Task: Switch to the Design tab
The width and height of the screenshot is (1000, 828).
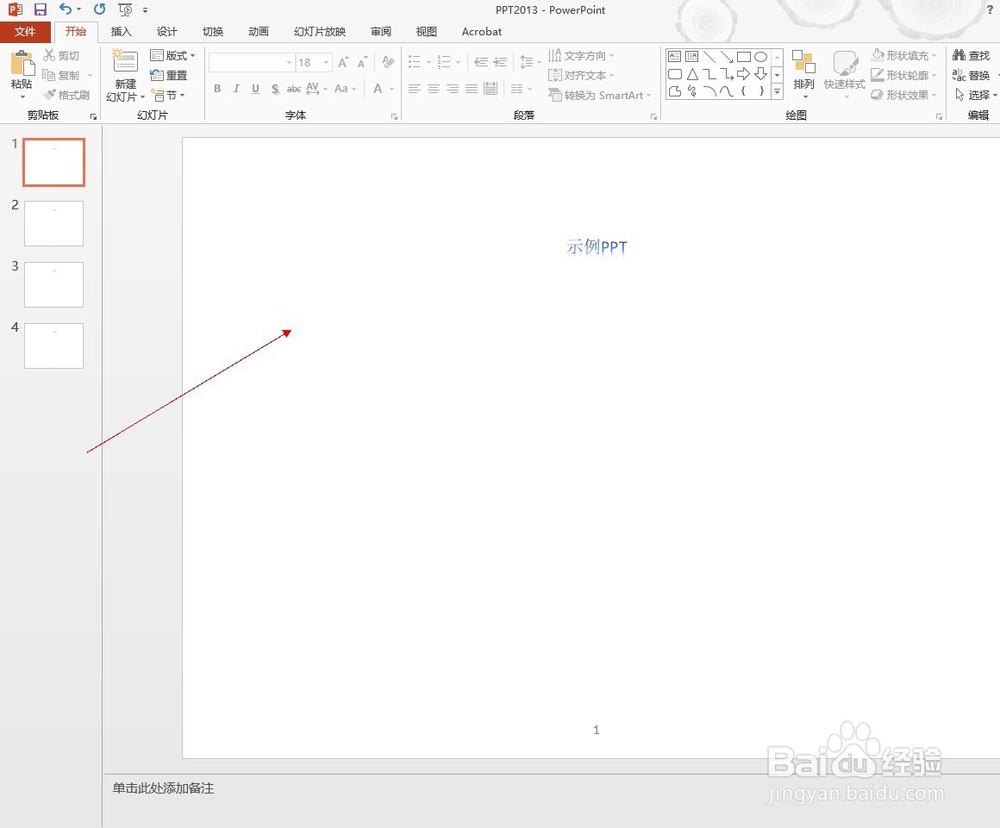Action: click(167, 32)
